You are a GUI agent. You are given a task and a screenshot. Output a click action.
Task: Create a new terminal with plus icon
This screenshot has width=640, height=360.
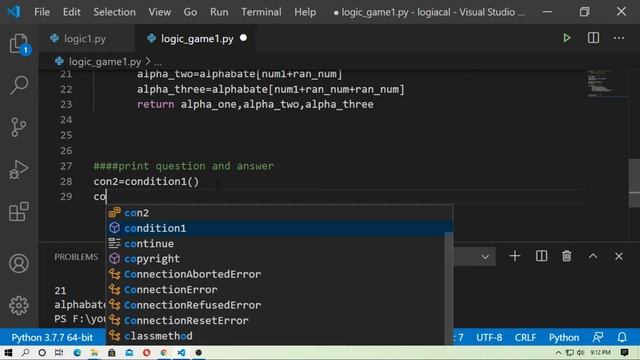pyautogui.click(x=515, y=256)
